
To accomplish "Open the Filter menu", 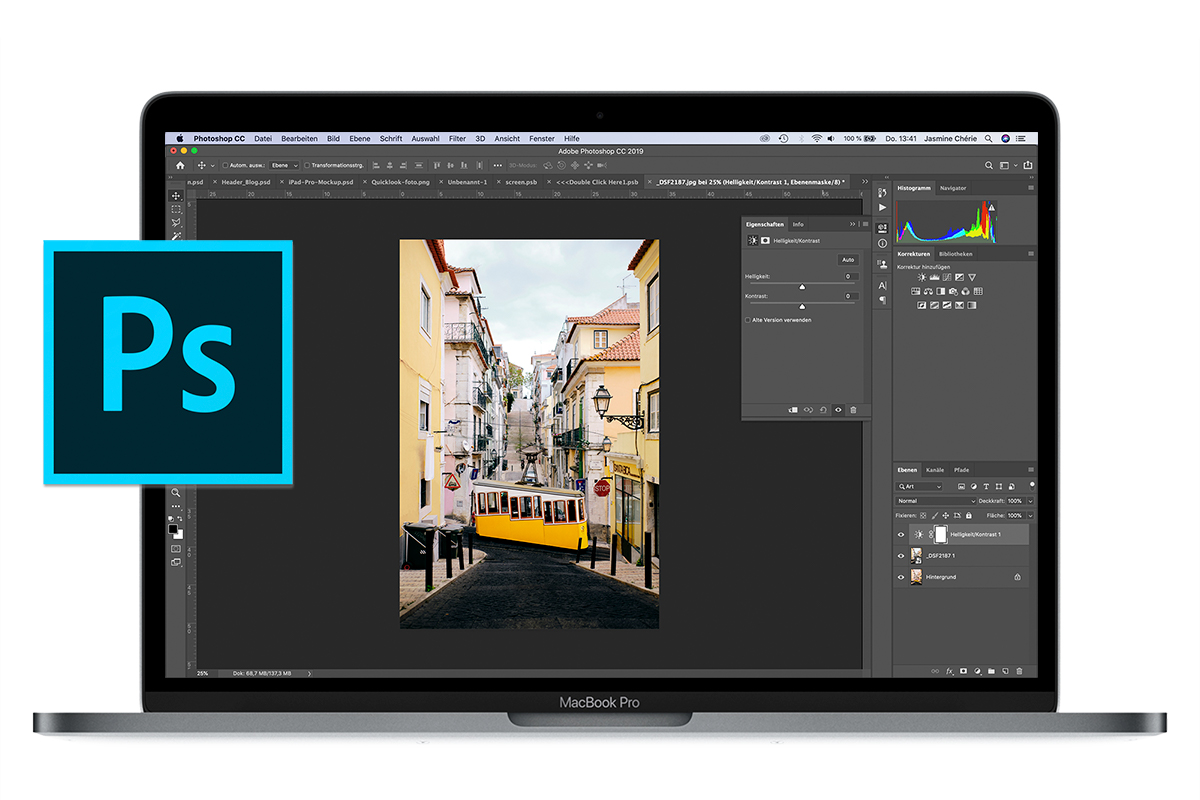I will pyautogui.click(x=457, y=138).
